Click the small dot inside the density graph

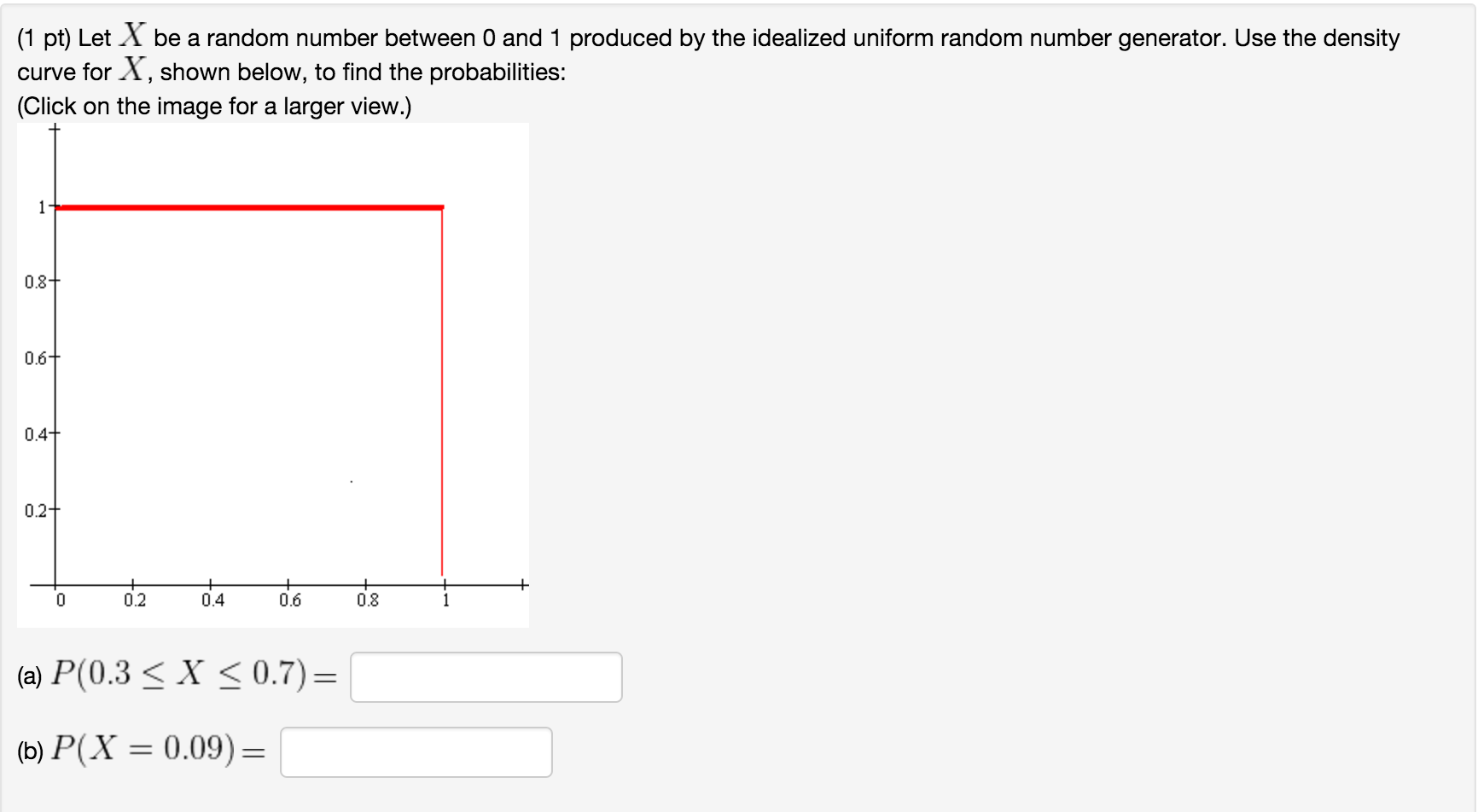(x=350, y=482)
